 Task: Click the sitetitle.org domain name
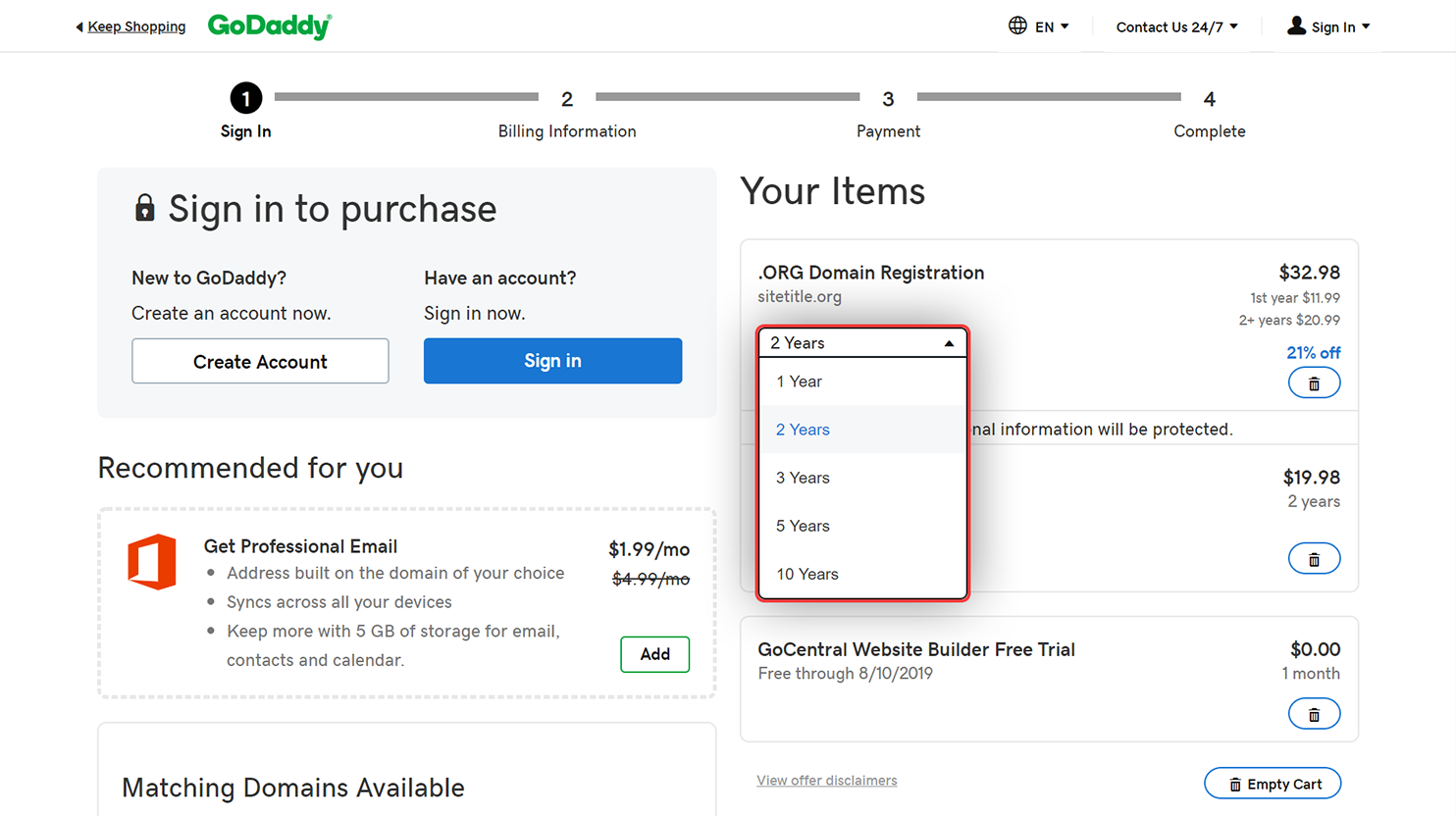tap(800, 296)
